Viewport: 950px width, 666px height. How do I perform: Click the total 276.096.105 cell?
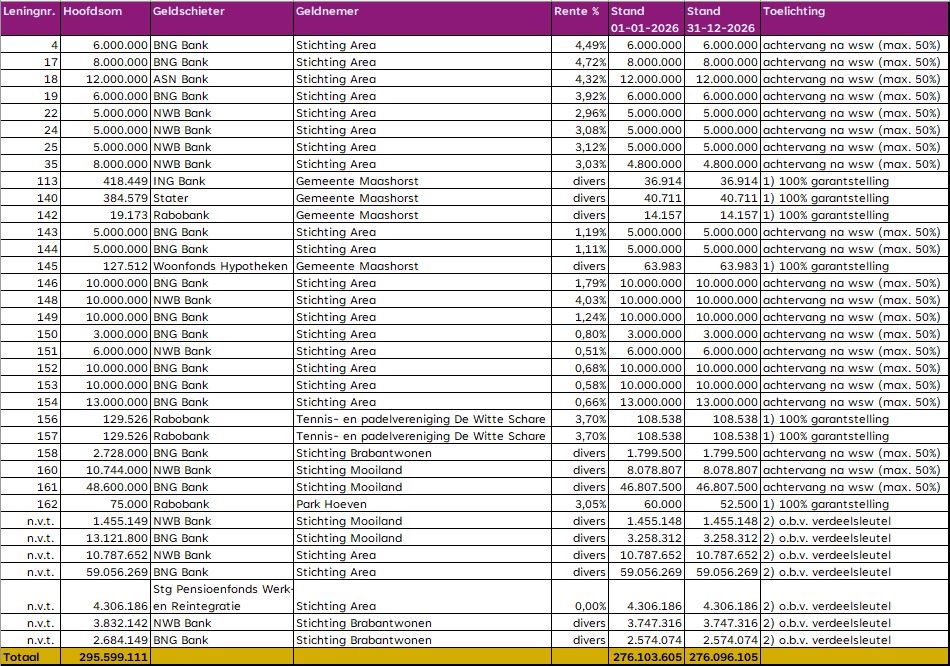click(x=722, y=657)
